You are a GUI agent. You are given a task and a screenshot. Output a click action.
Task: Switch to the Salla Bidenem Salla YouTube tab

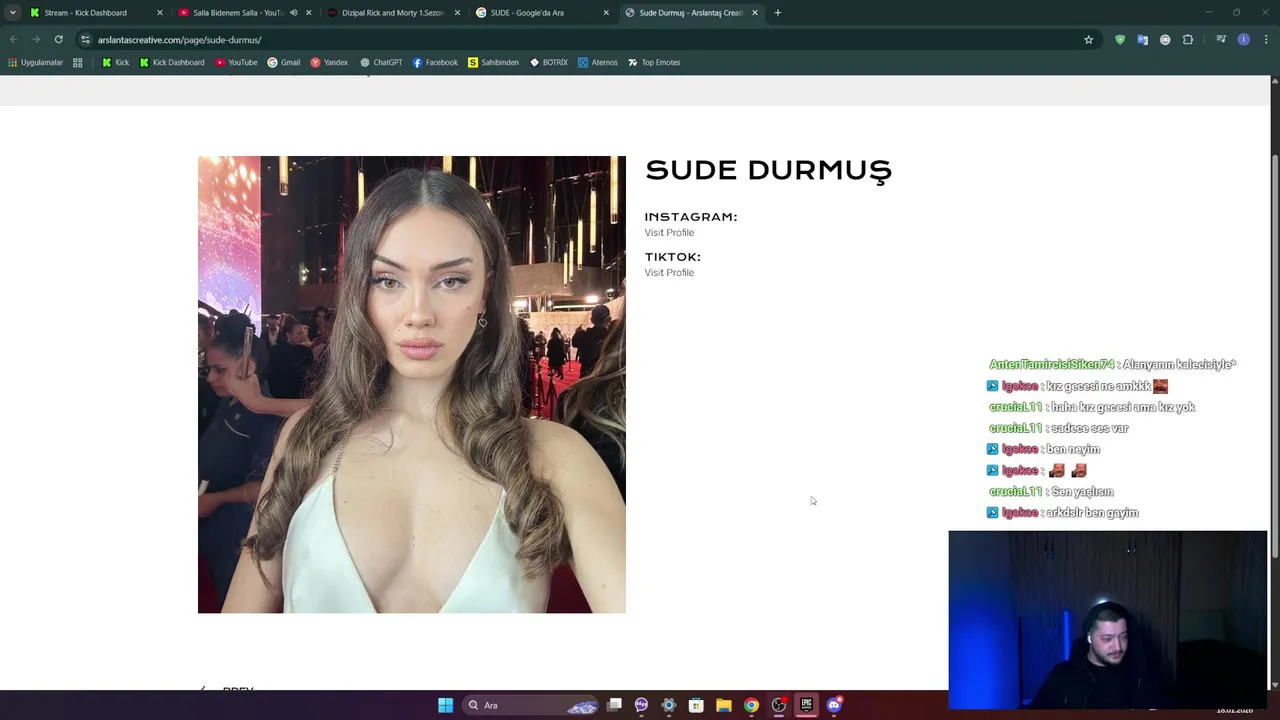[x=238, y=13]
